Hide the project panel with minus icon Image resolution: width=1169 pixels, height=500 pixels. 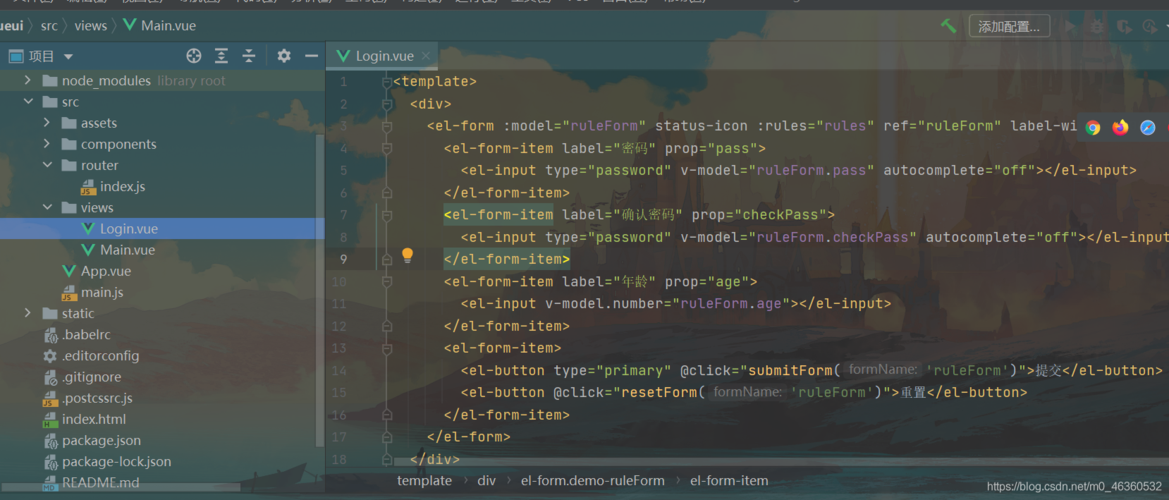coord(312,56)
